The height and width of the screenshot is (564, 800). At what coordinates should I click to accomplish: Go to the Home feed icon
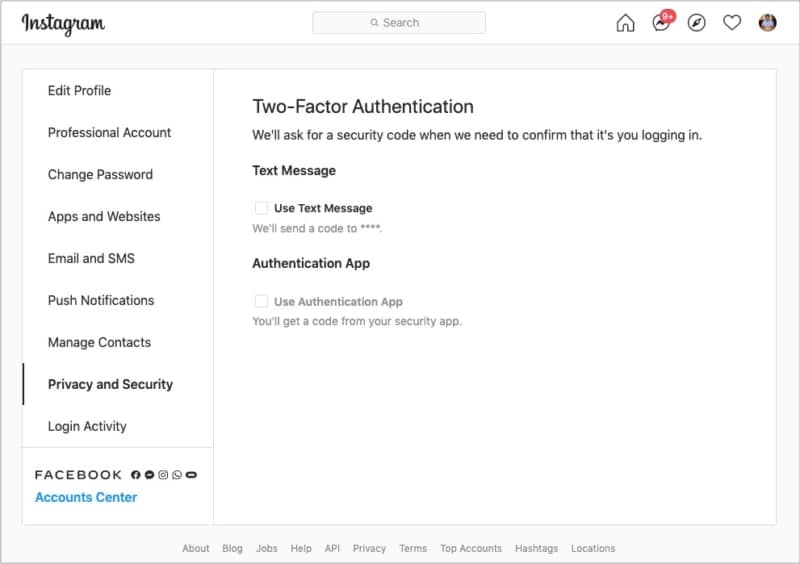[x=625, y=23]
